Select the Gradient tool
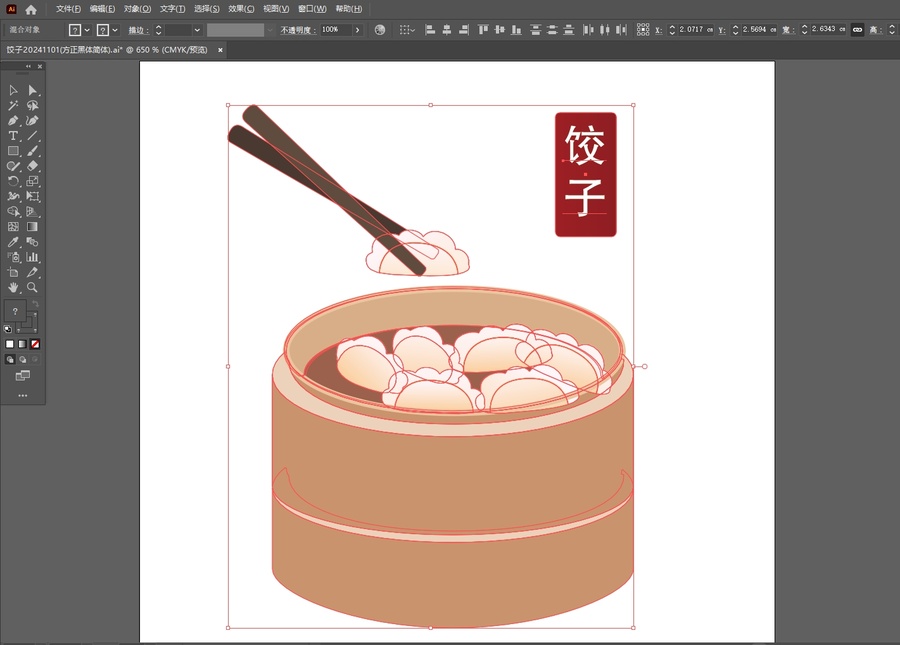Viewport: 900px width, 645px height. (32, 227)
